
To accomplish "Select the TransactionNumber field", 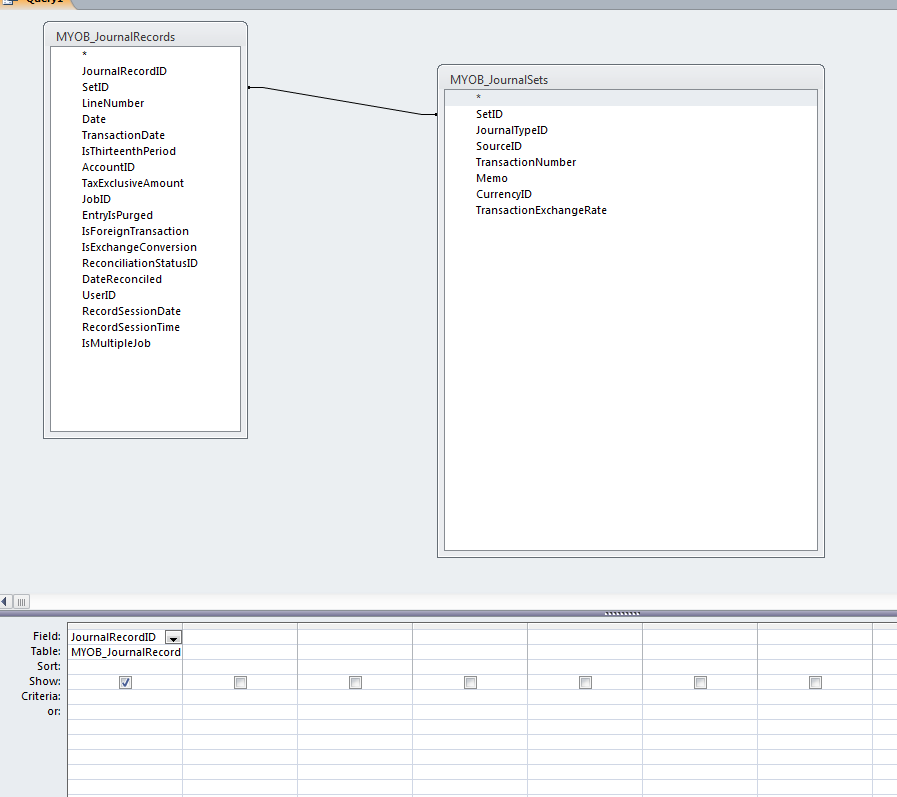I will tap(630, 162).
